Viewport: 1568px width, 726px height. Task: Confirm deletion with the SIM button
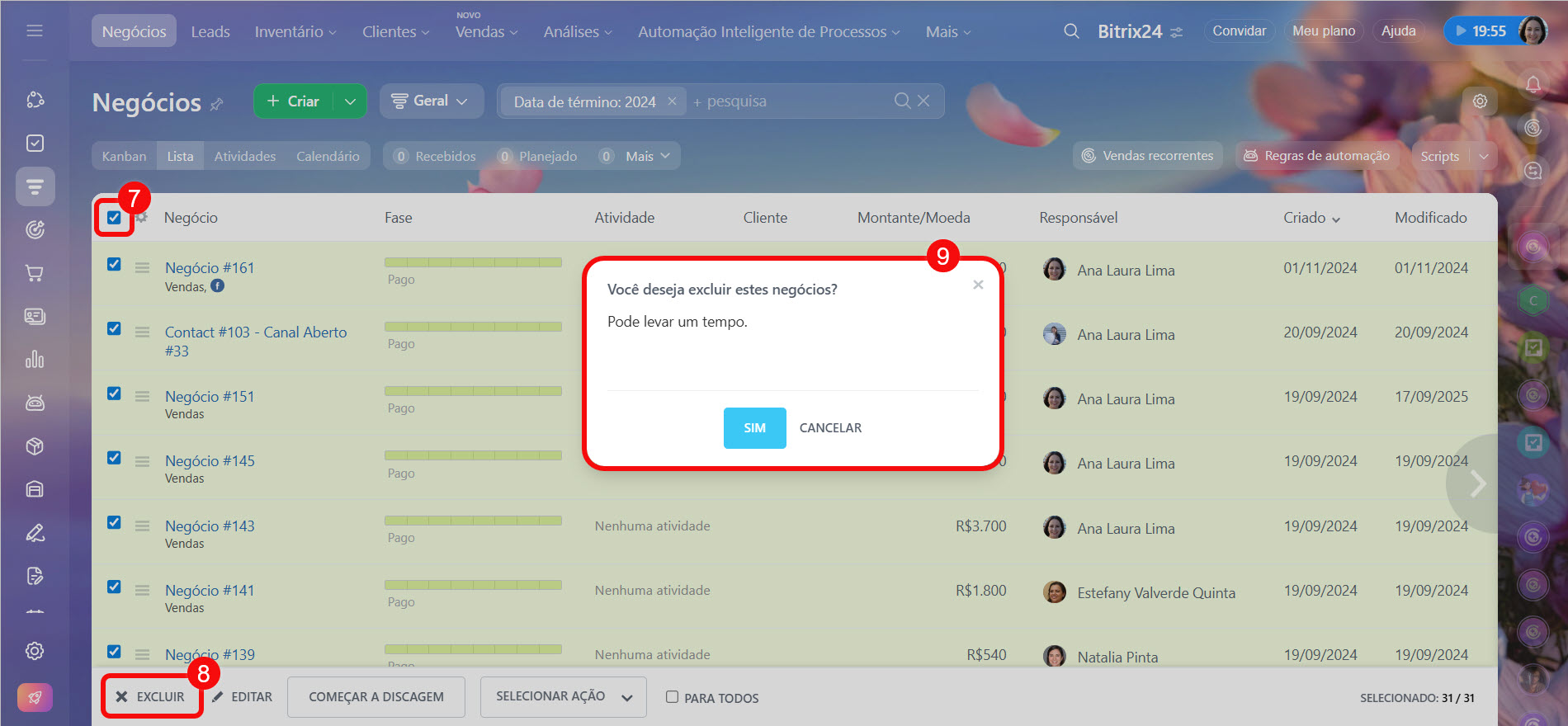point(754,428)
